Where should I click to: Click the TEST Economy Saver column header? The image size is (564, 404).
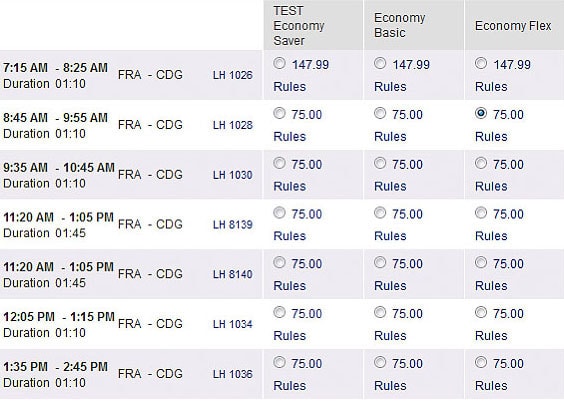click(x=299, y=26)
